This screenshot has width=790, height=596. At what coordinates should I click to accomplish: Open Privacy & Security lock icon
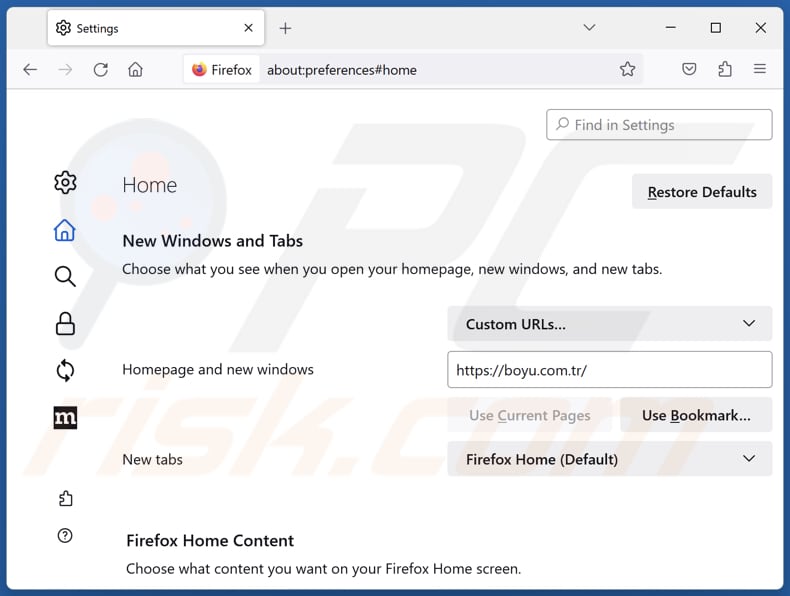point(65,323)
